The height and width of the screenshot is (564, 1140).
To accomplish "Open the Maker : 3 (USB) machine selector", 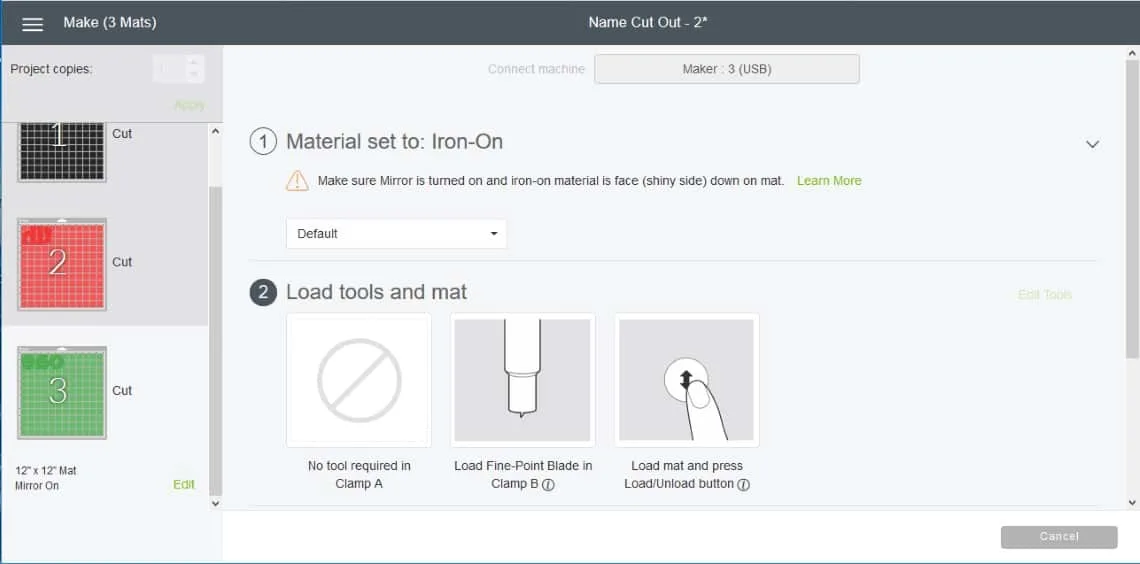I will click(x=727, y=70).
